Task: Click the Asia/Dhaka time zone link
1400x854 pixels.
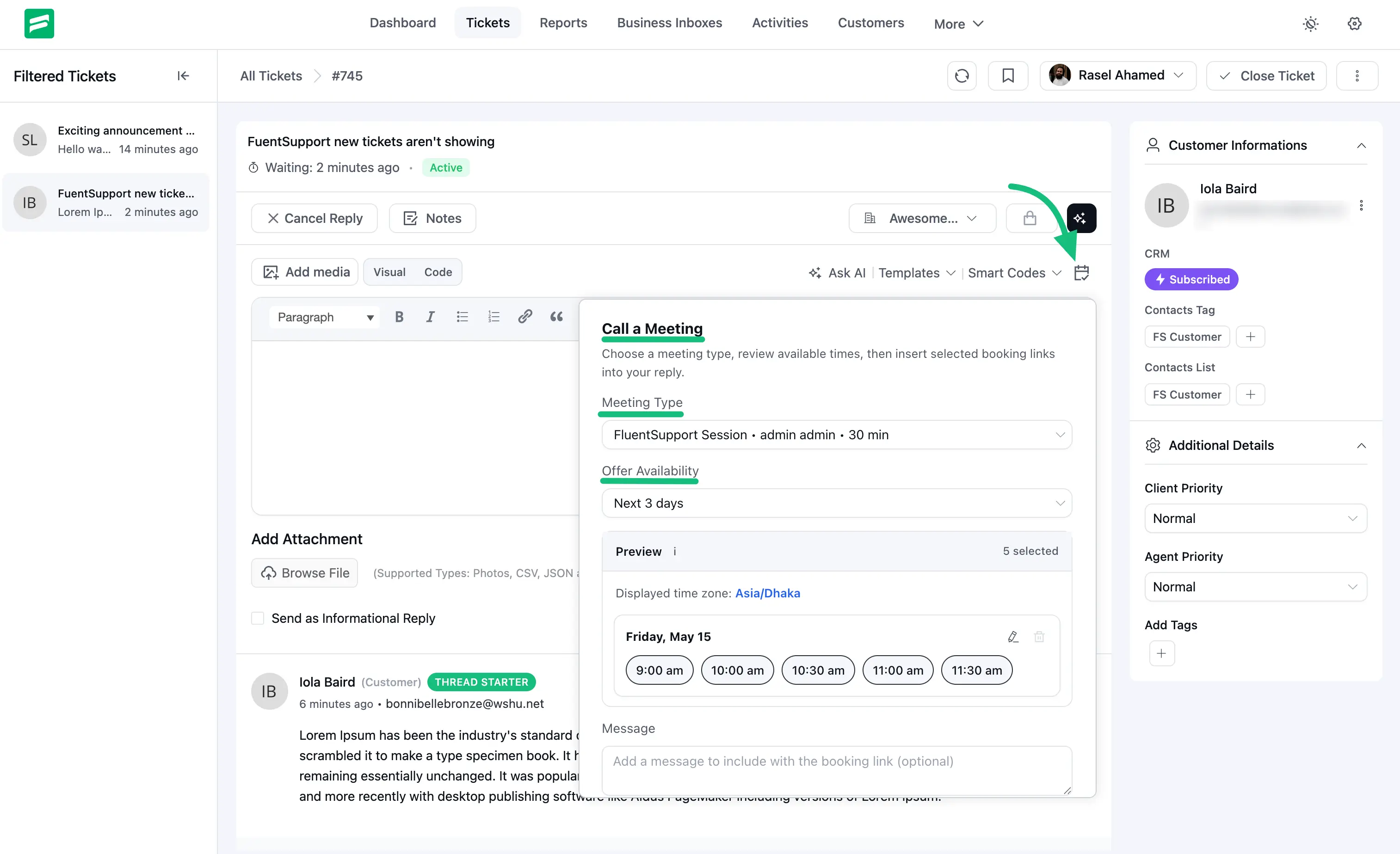Action: pos(768,593)
